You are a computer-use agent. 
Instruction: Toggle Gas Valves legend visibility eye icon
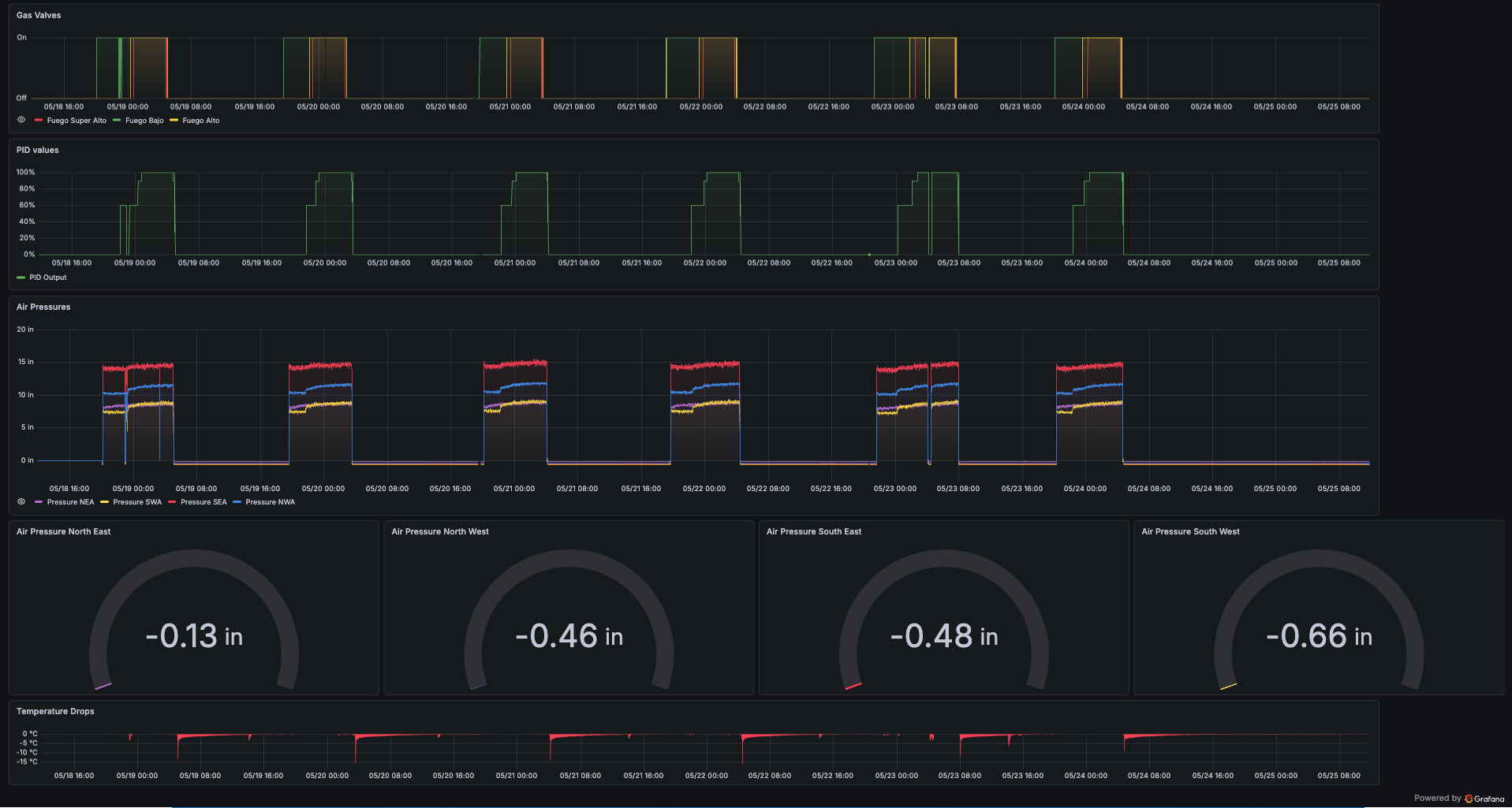[21, 120]
